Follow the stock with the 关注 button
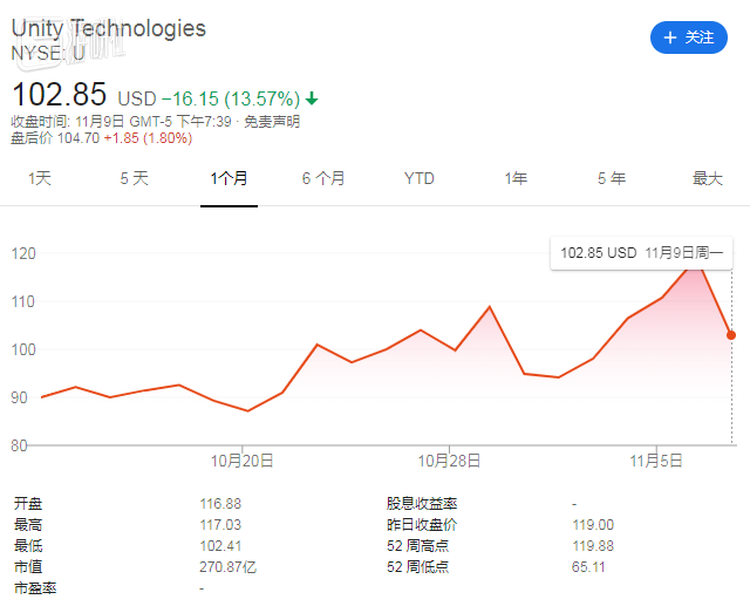 pos(689,37)
